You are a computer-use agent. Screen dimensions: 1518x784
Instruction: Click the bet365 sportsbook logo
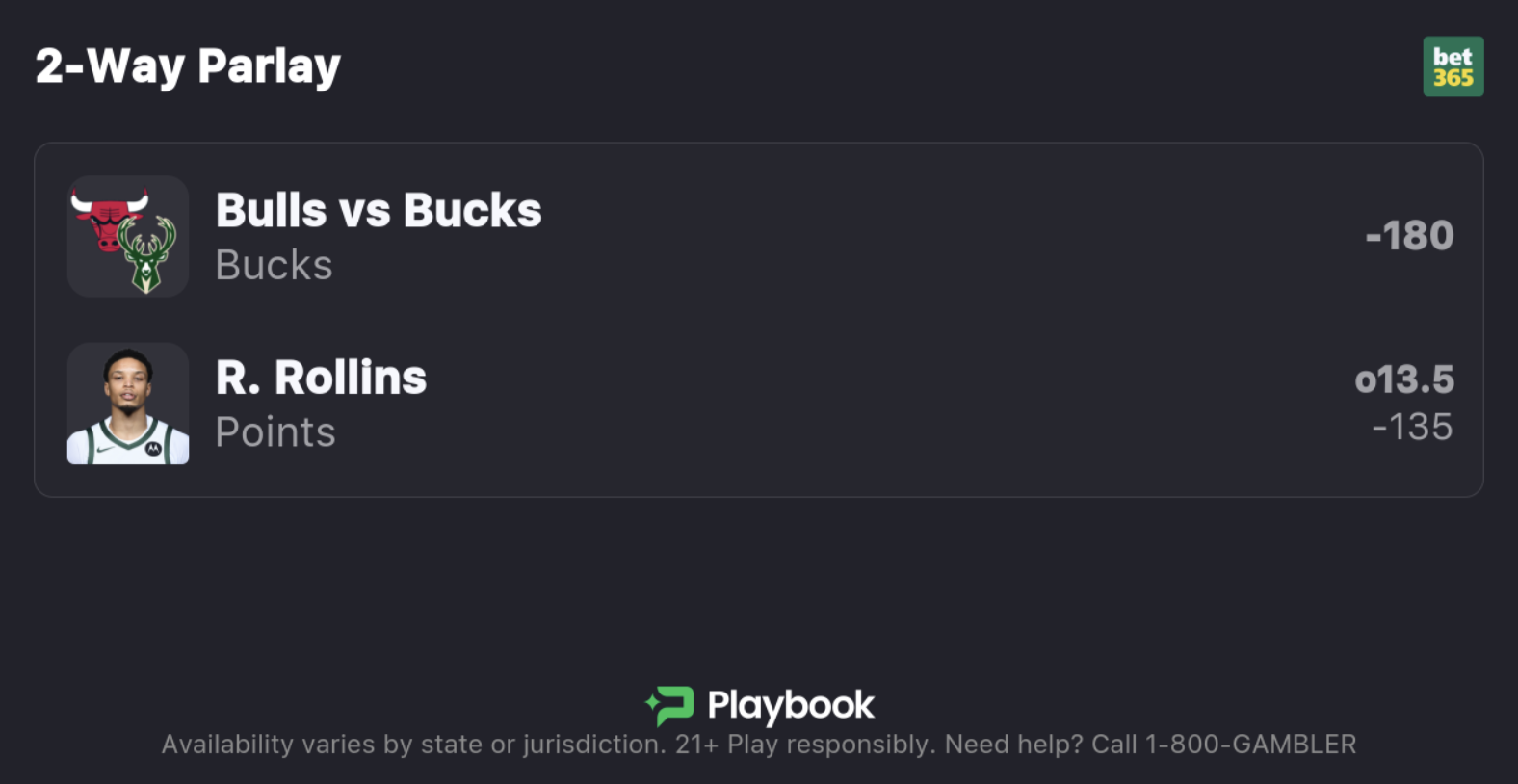point(1453,66)
